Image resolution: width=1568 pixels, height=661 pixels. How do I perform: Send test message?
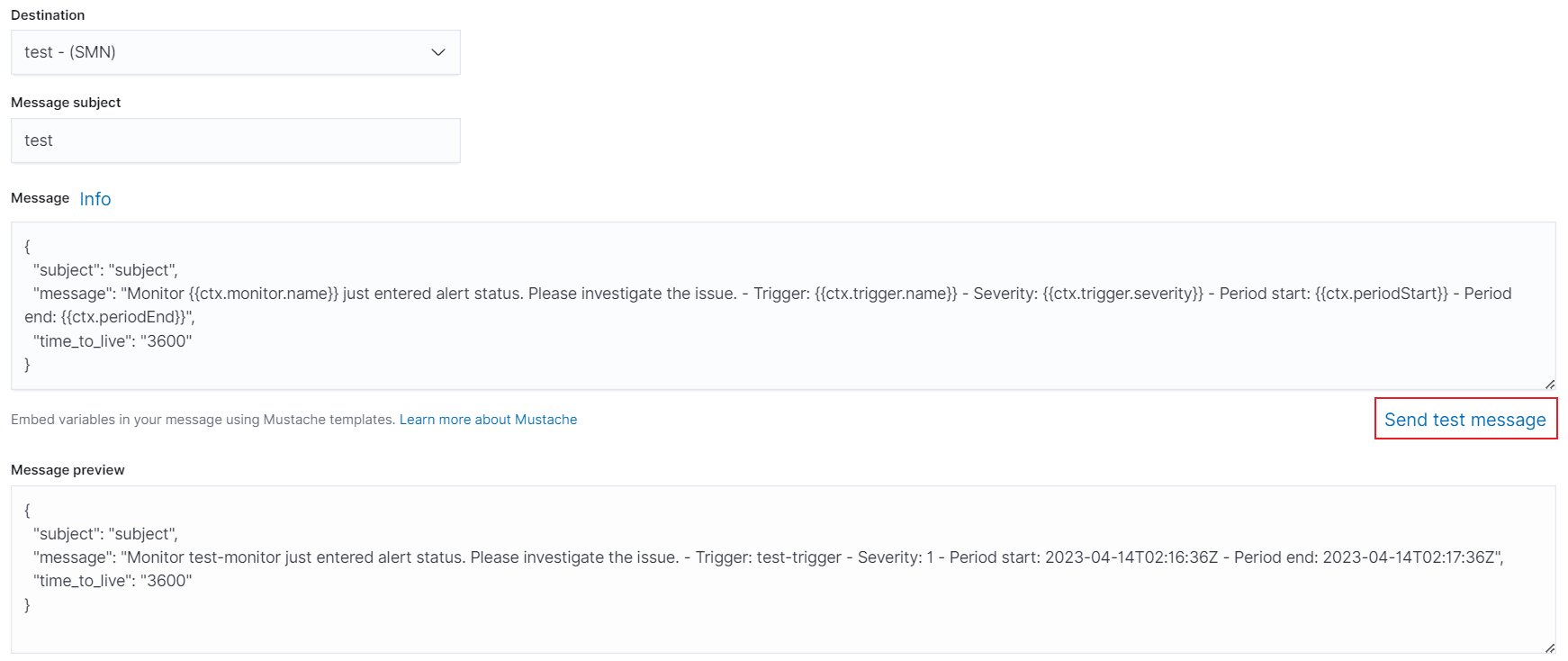point(1464,420)
